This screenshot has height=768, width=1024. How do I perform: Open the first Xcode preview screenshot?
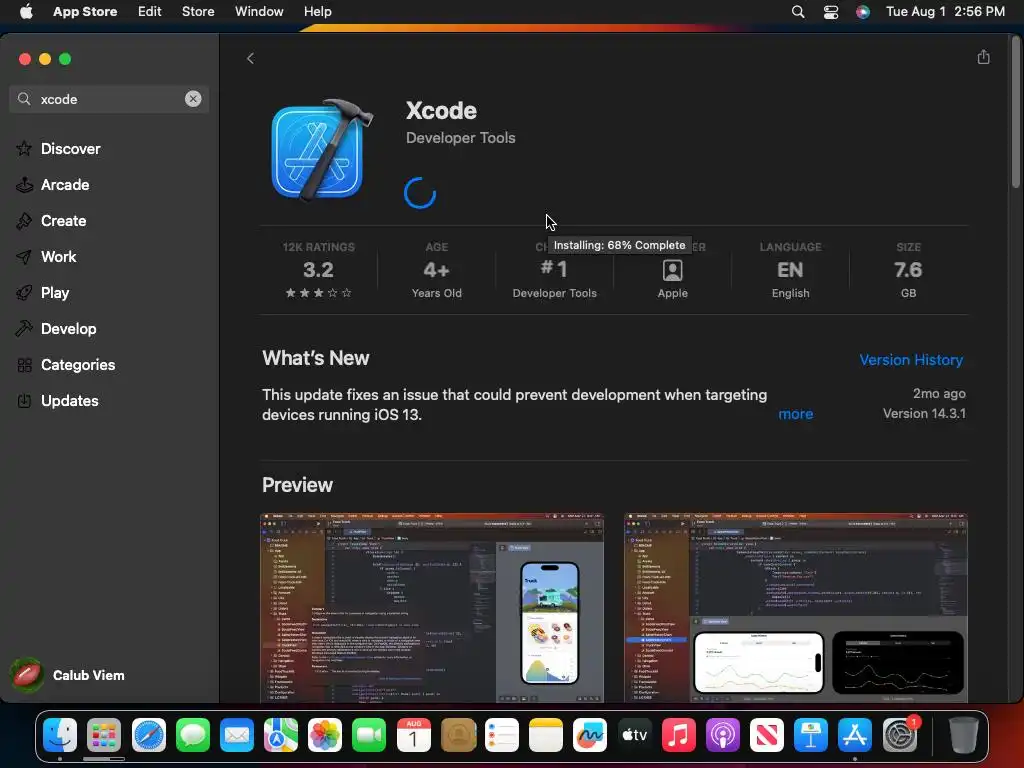pyautogui.click(x=432, y=608)
